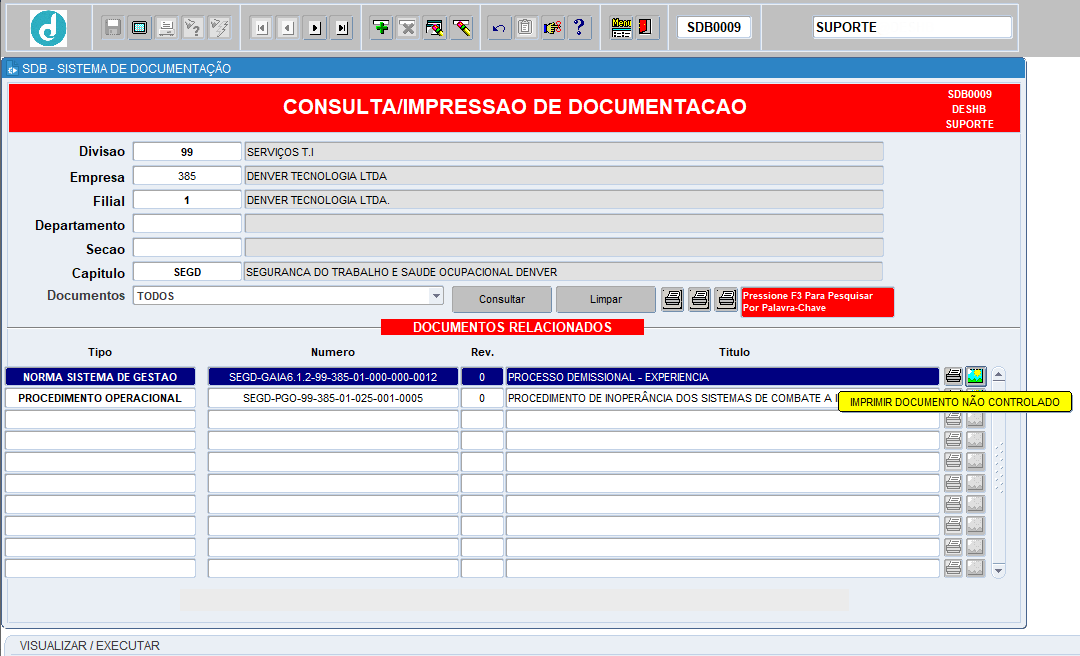Click the green plus insert record icon
Image resolution: width=1080 pixels, height=656 pixels.
click(381, 28)
